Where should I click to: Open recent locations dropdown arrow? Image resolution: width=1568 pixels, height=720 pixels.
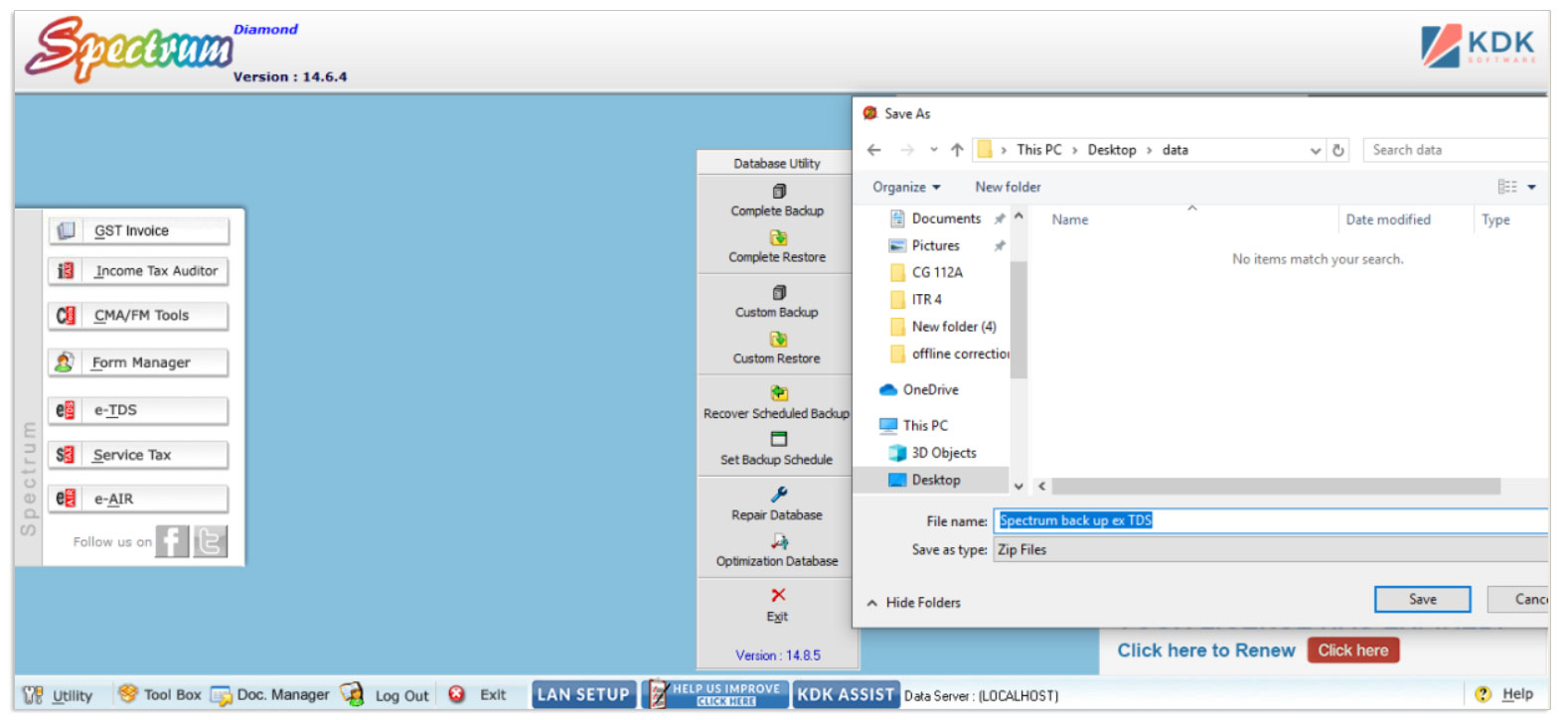[934, 150]
